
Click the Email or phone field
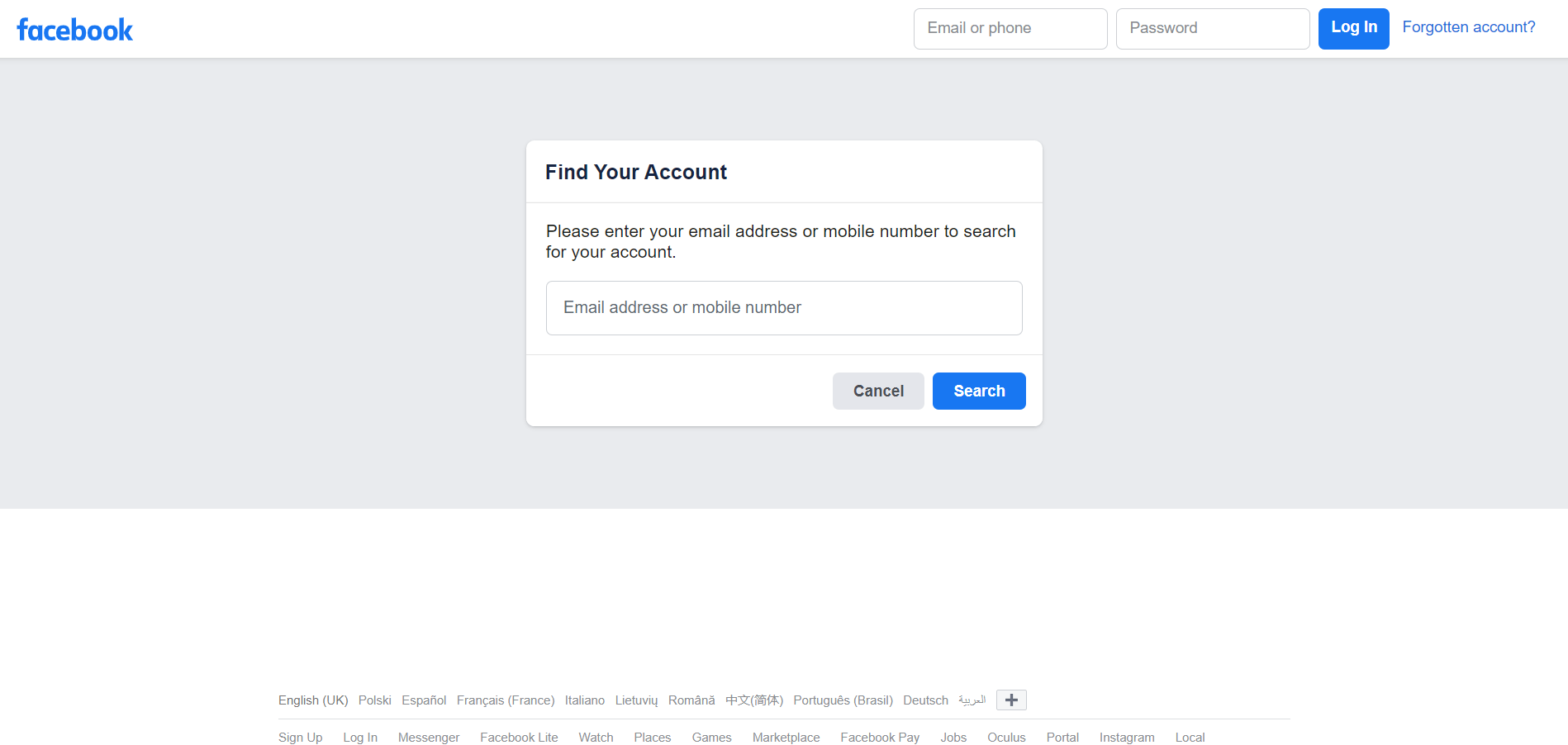click(1010, 29)
